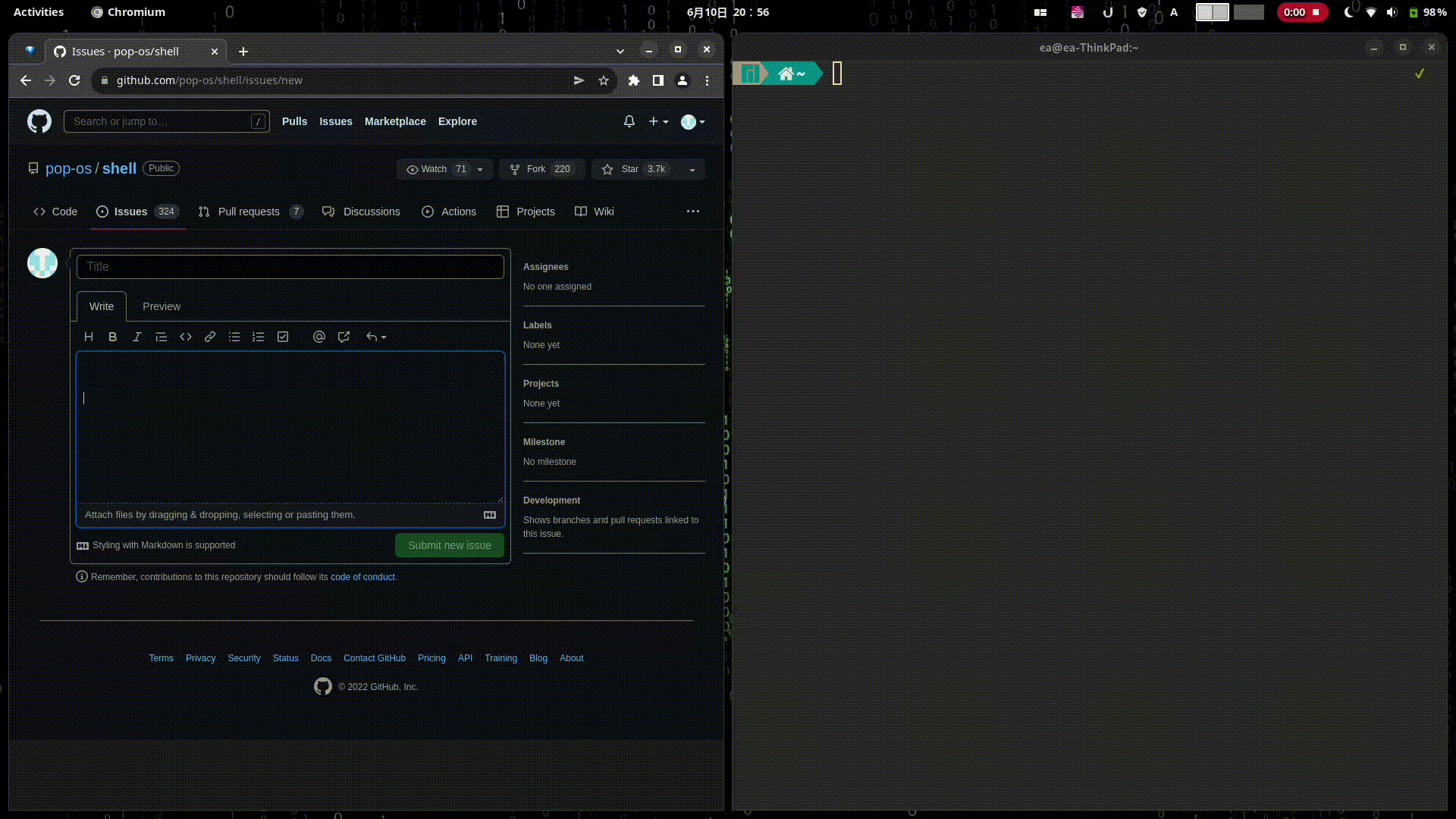1456x819 pixels.
Task: Focus the issue Title input field
Action: 290,267
